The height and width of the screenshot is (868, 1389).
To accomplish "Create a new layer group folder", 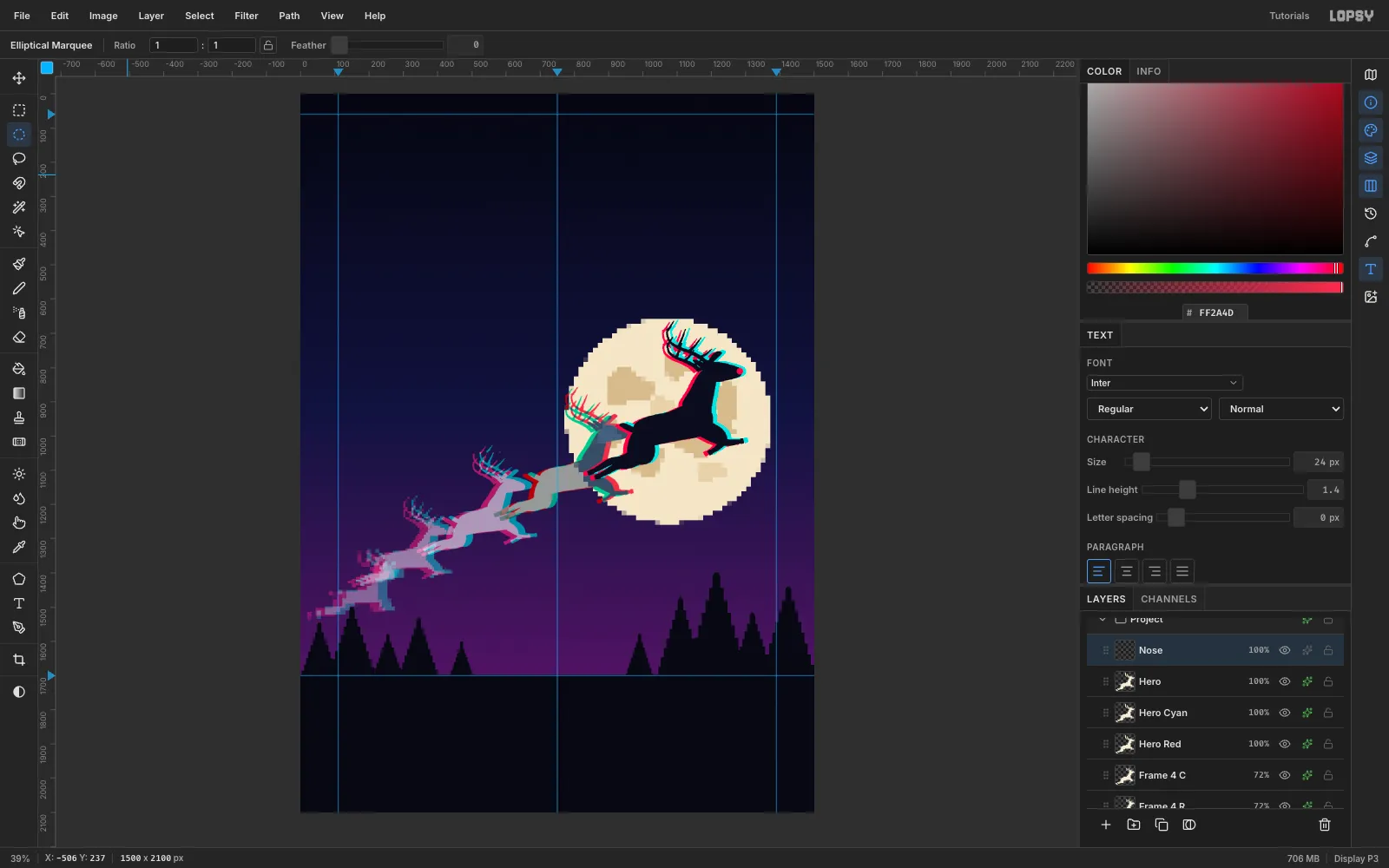I will [x=1134, y=825].
